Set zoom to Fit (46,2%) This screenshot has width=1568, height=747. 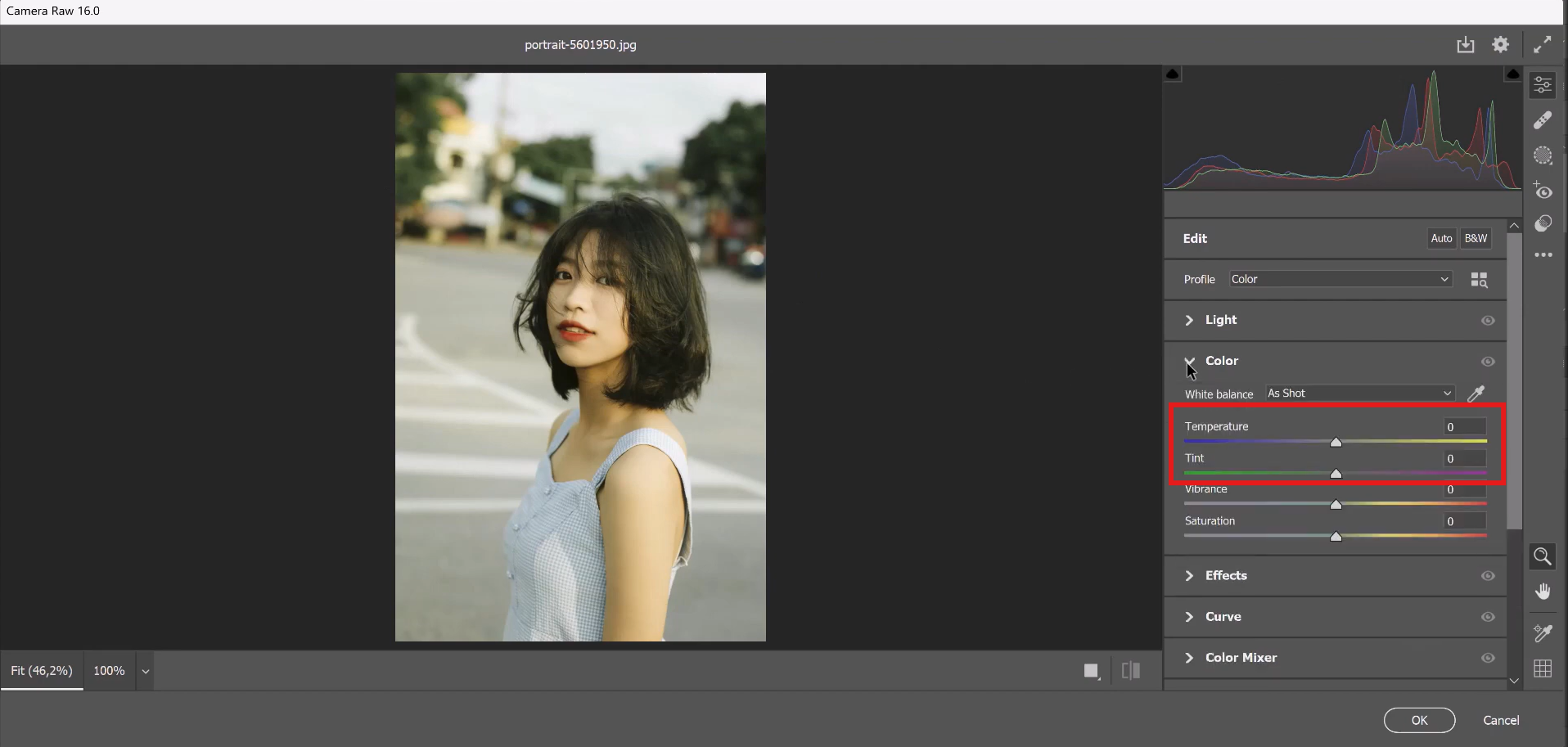point(42,671)
